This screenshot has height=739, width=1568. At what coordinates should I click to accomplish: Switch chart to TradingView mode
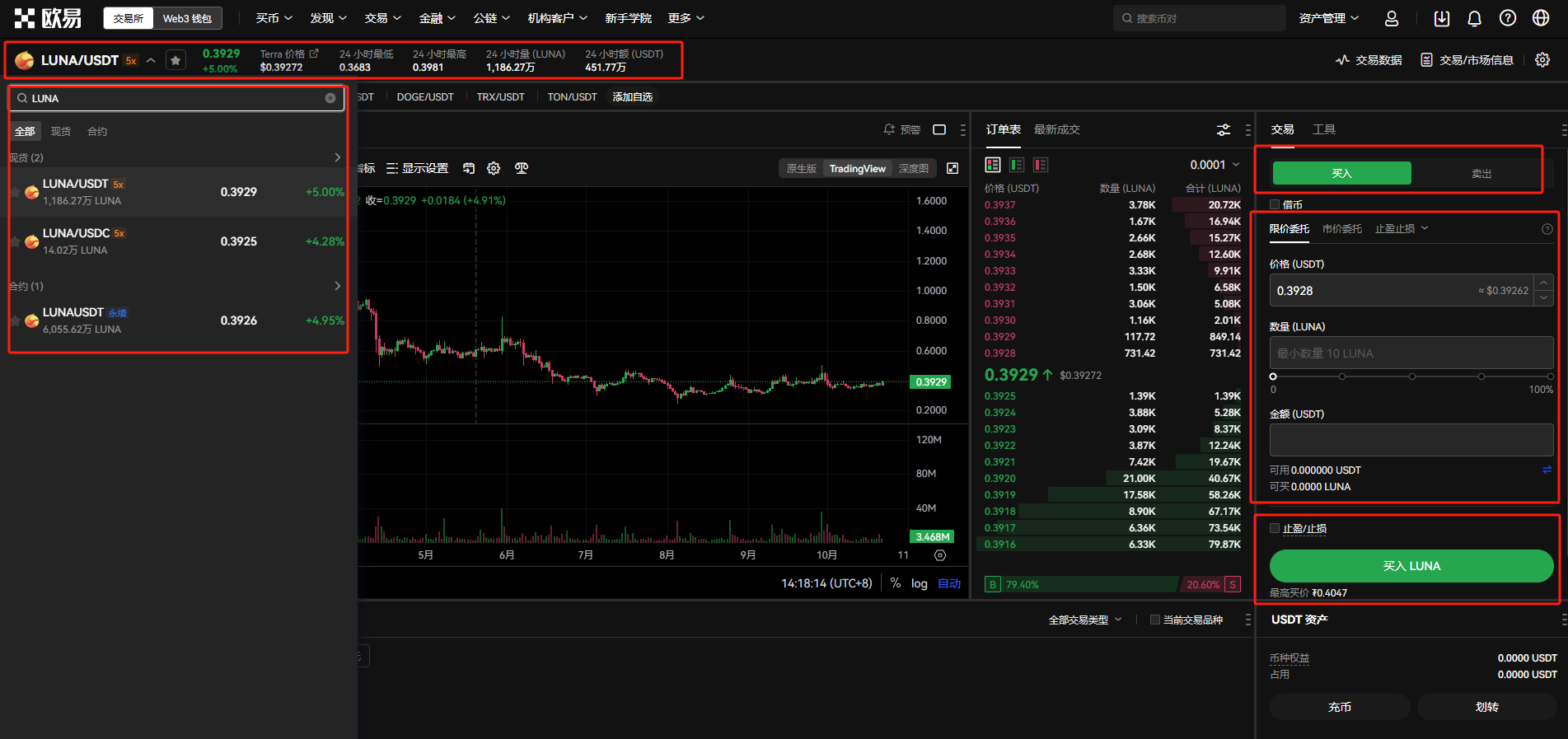tap(857, 168)
